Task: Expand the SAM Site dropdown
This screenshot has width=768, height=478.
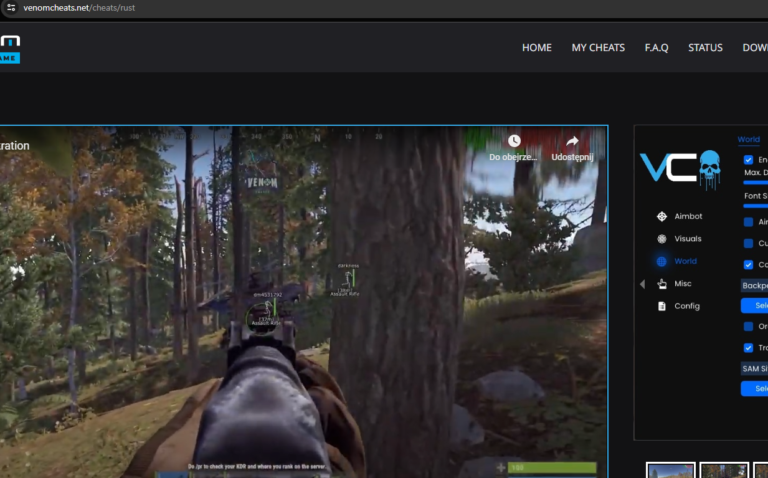Action: 754,368
